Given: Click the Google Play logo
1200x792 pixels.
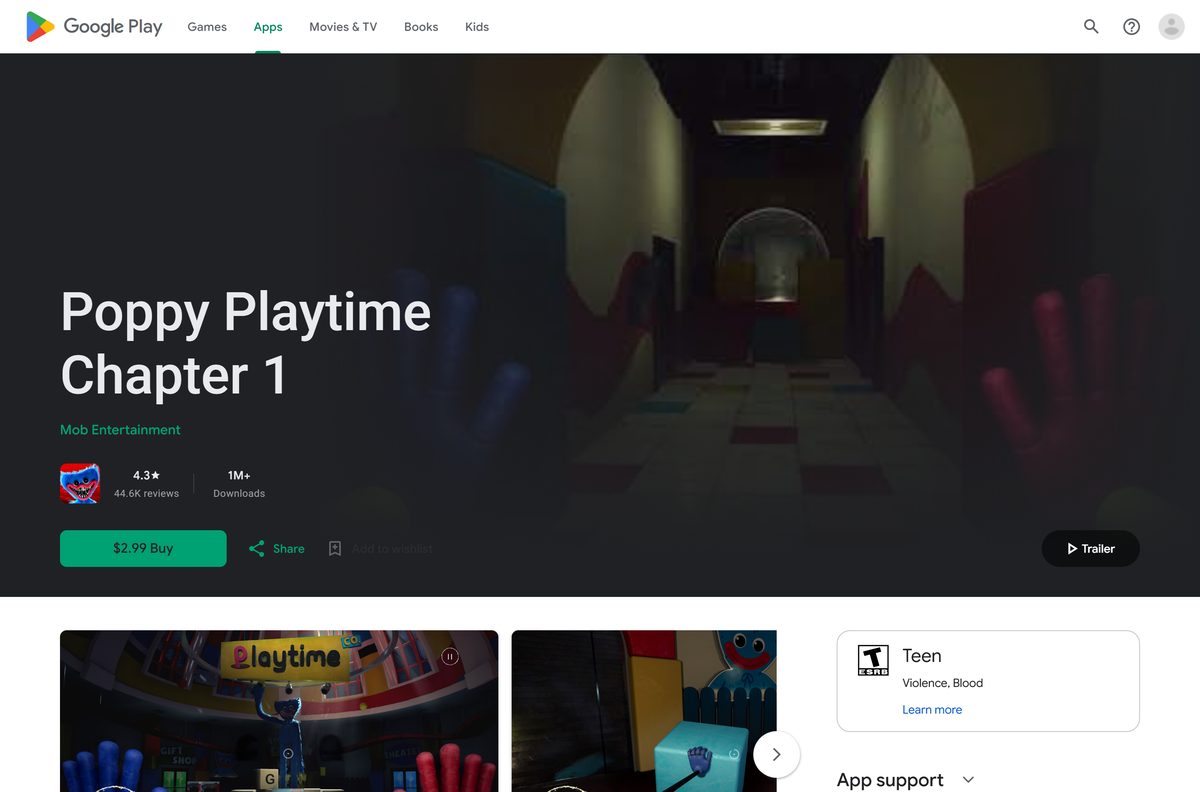Looking at the screenshot, I should click(x=94, y=27).
